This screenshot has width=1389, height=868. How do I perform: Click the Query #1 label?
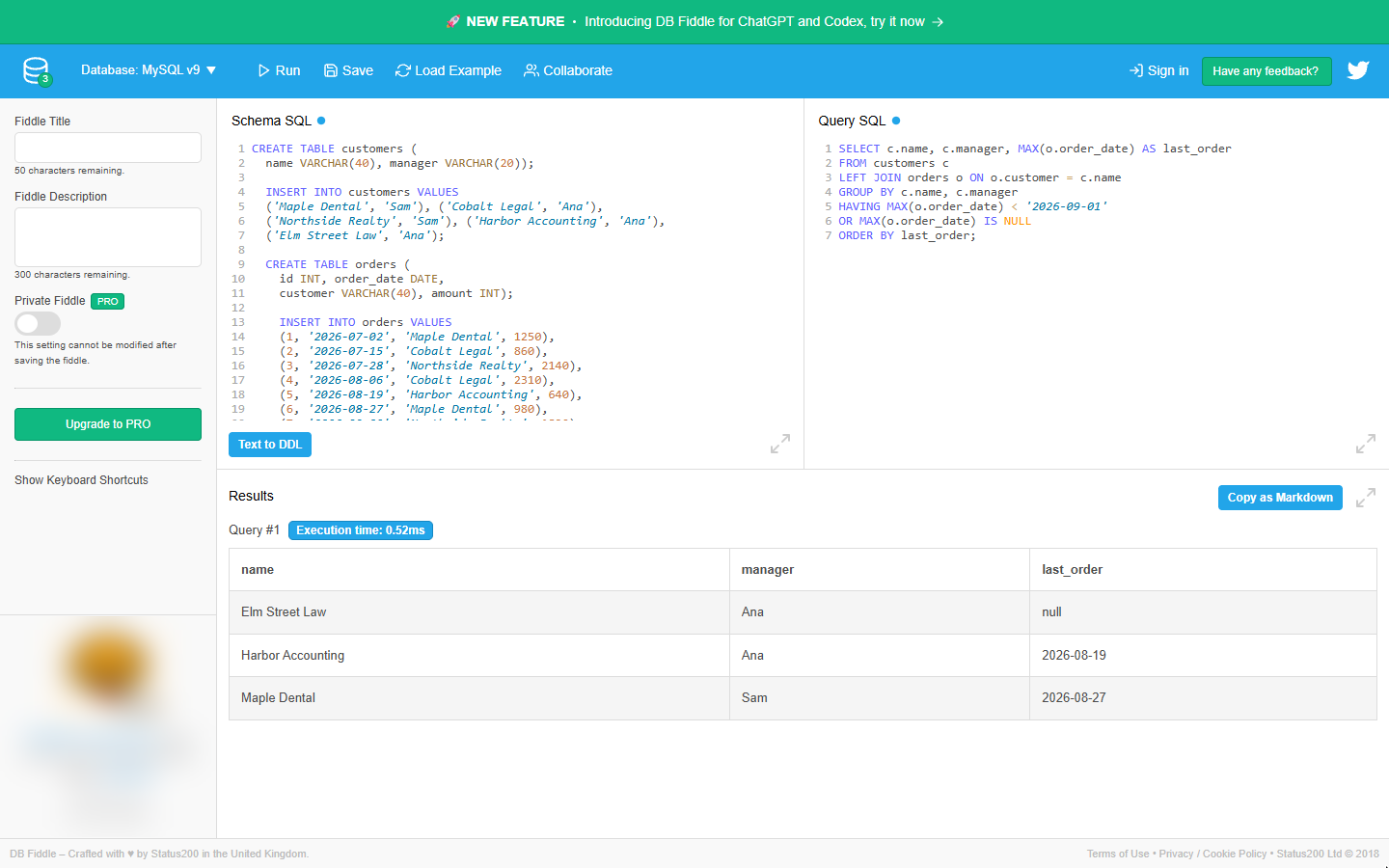tap(255, 530)
